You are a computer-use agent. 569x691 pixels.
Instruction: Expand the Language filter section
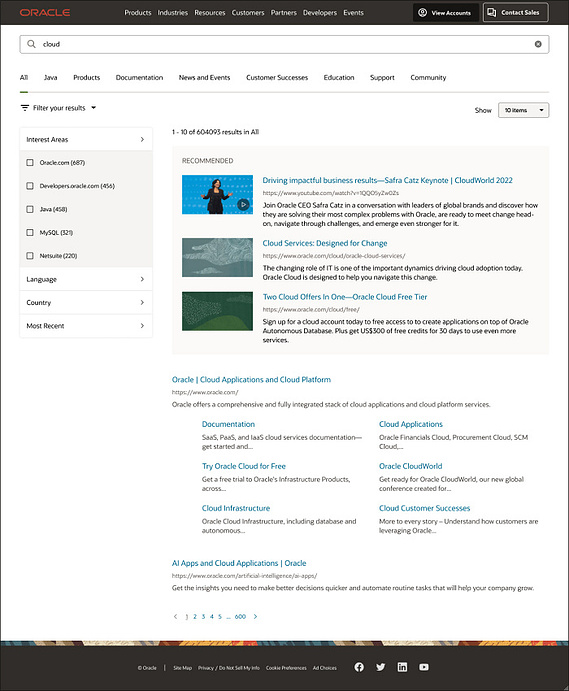click(x=86, y=279)
